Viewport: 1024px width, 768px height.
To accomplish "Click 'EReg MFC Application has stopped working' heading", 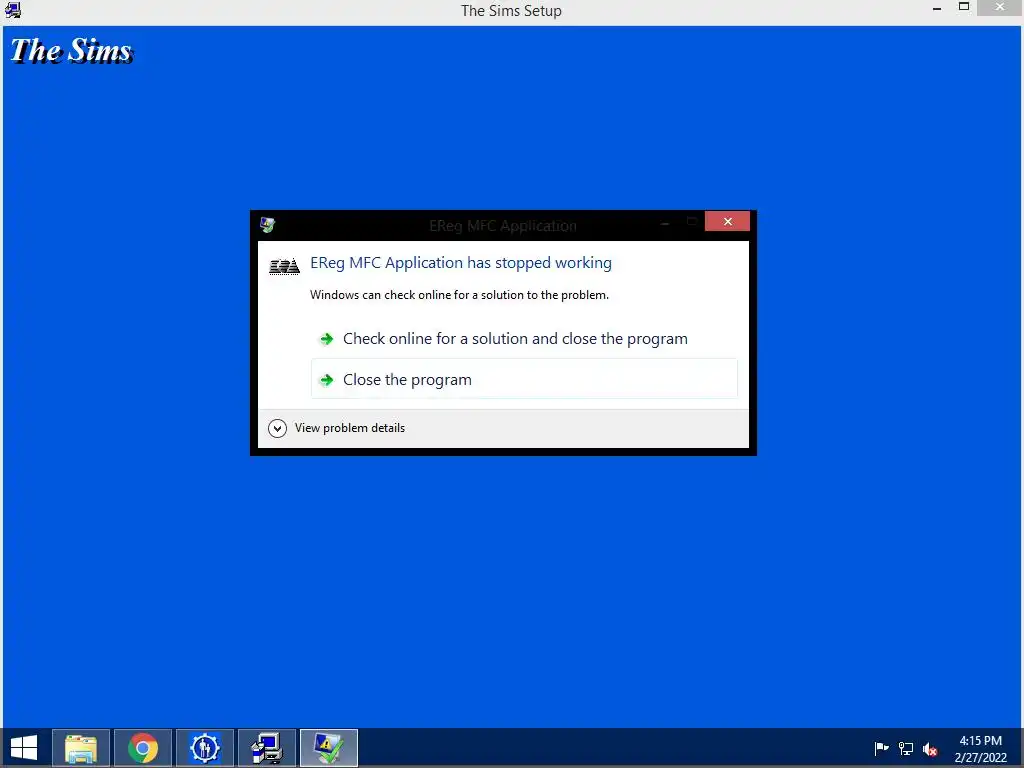I will coord(460,263).
